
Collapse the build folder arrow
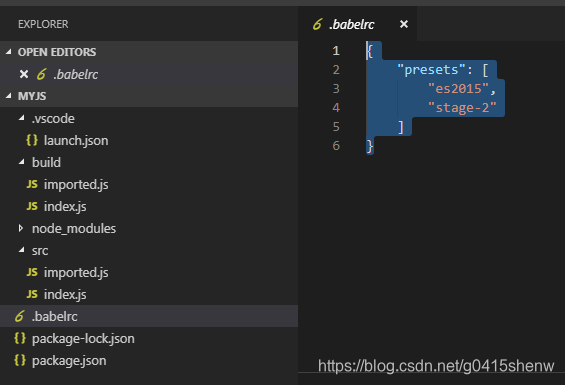[x=22, y=162]
